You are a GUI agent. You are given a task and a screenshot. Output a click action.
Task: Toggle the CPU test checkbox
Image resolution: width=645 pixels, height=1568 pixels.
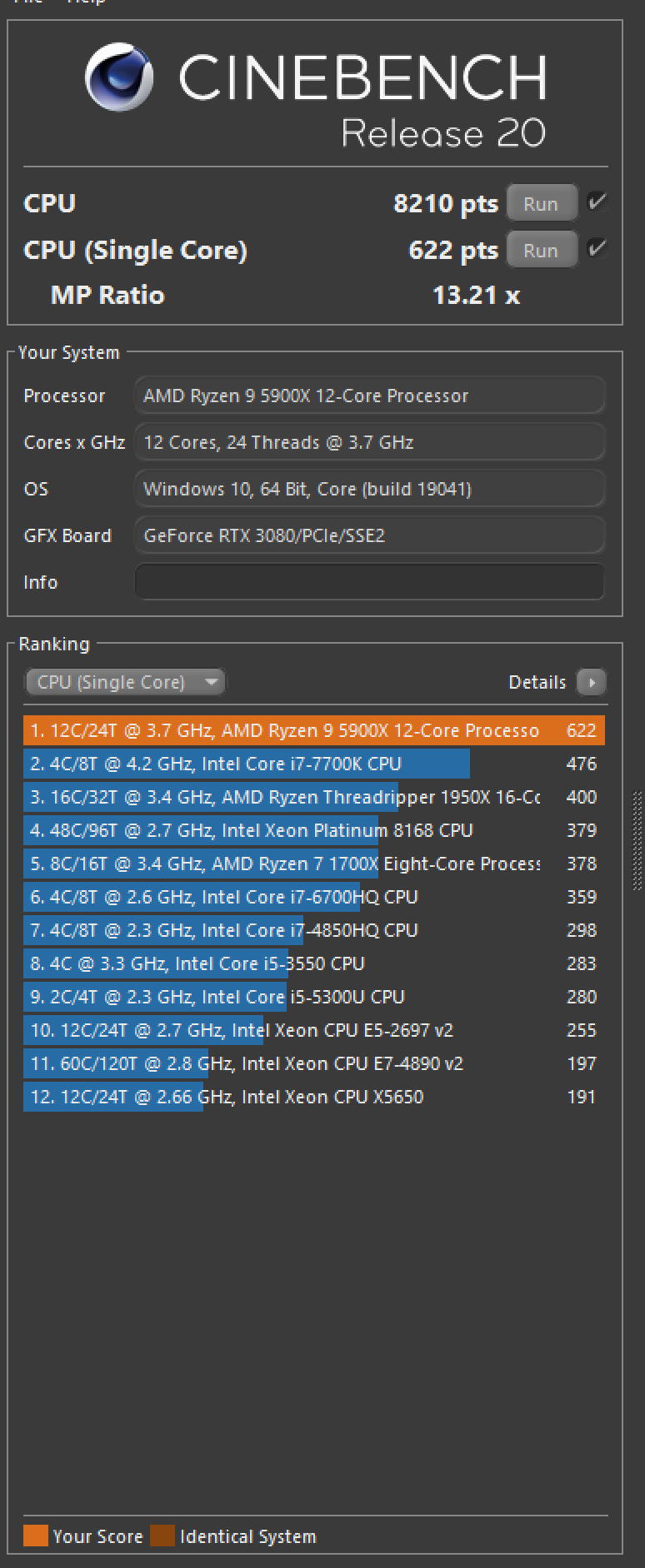(597, 202)
